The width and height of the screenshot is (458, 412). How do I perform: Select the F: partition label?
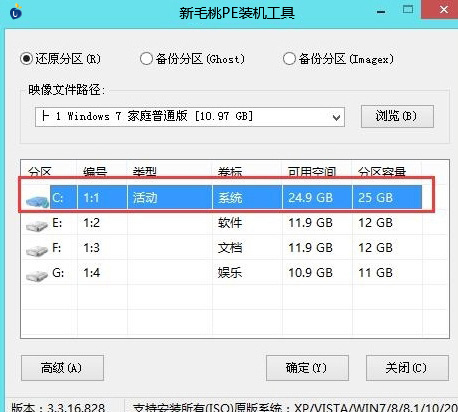(57, 248)
